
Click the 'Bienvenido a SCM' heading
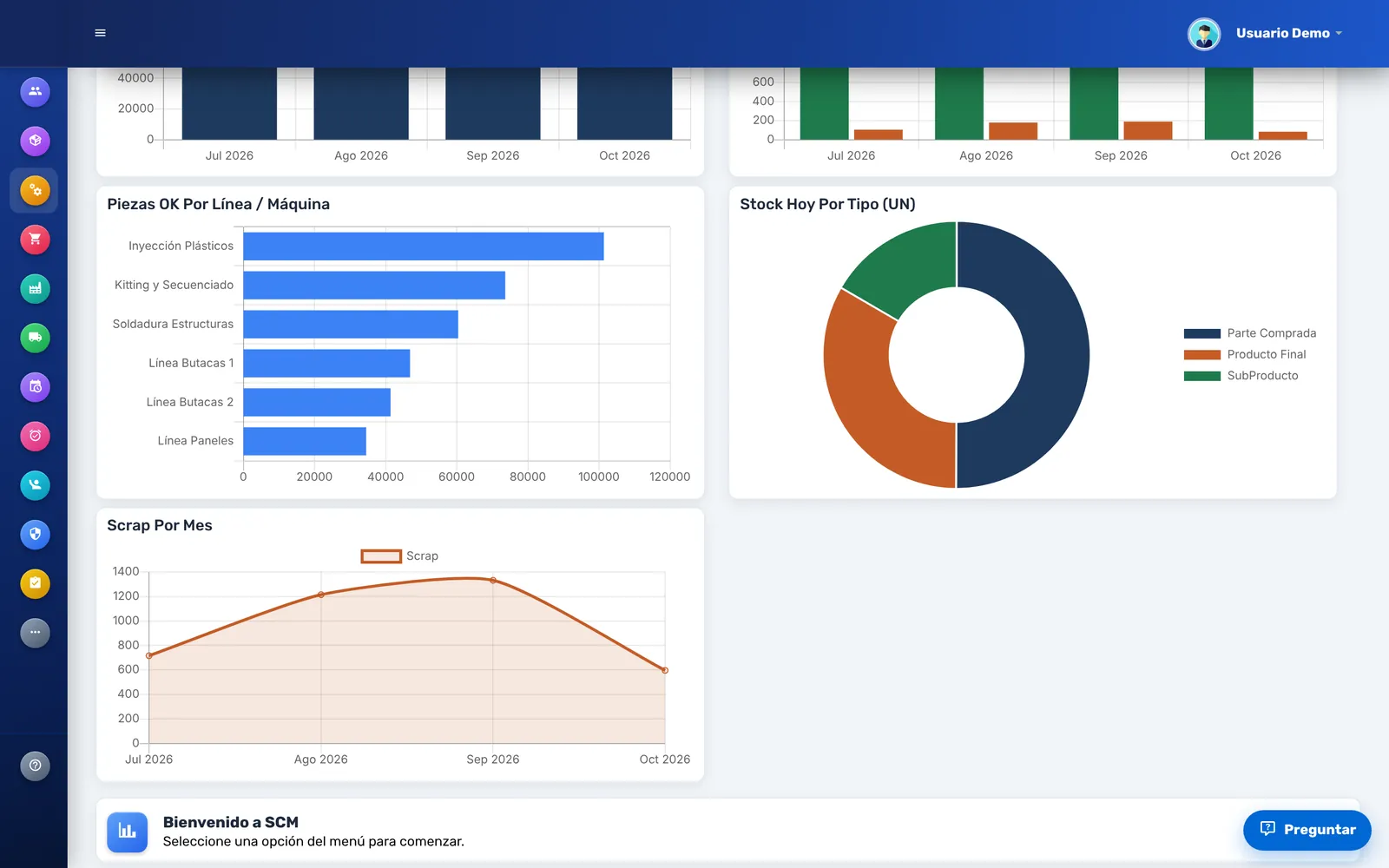[x=231, y=822]
